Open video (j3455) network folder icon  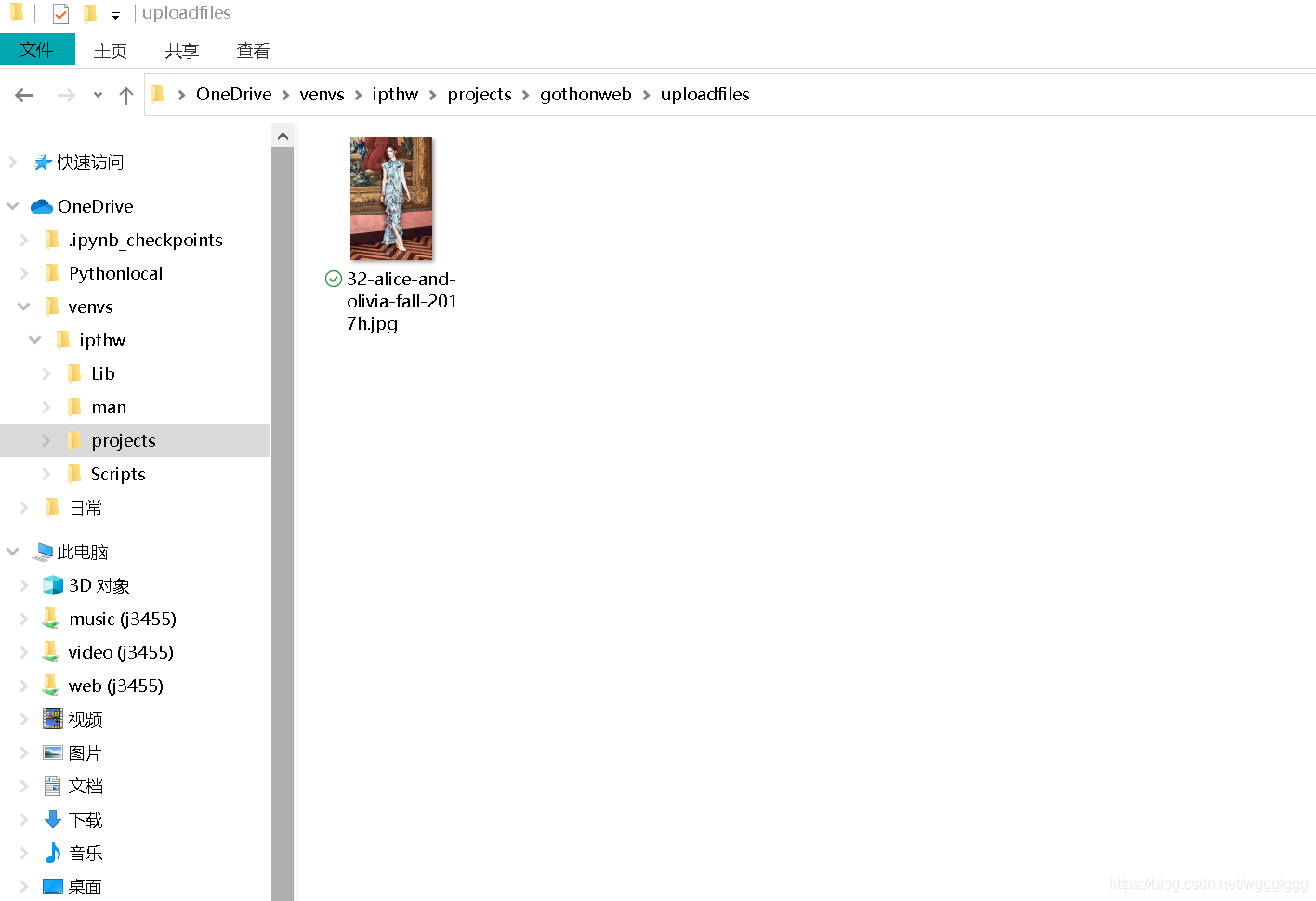point(51,652)
